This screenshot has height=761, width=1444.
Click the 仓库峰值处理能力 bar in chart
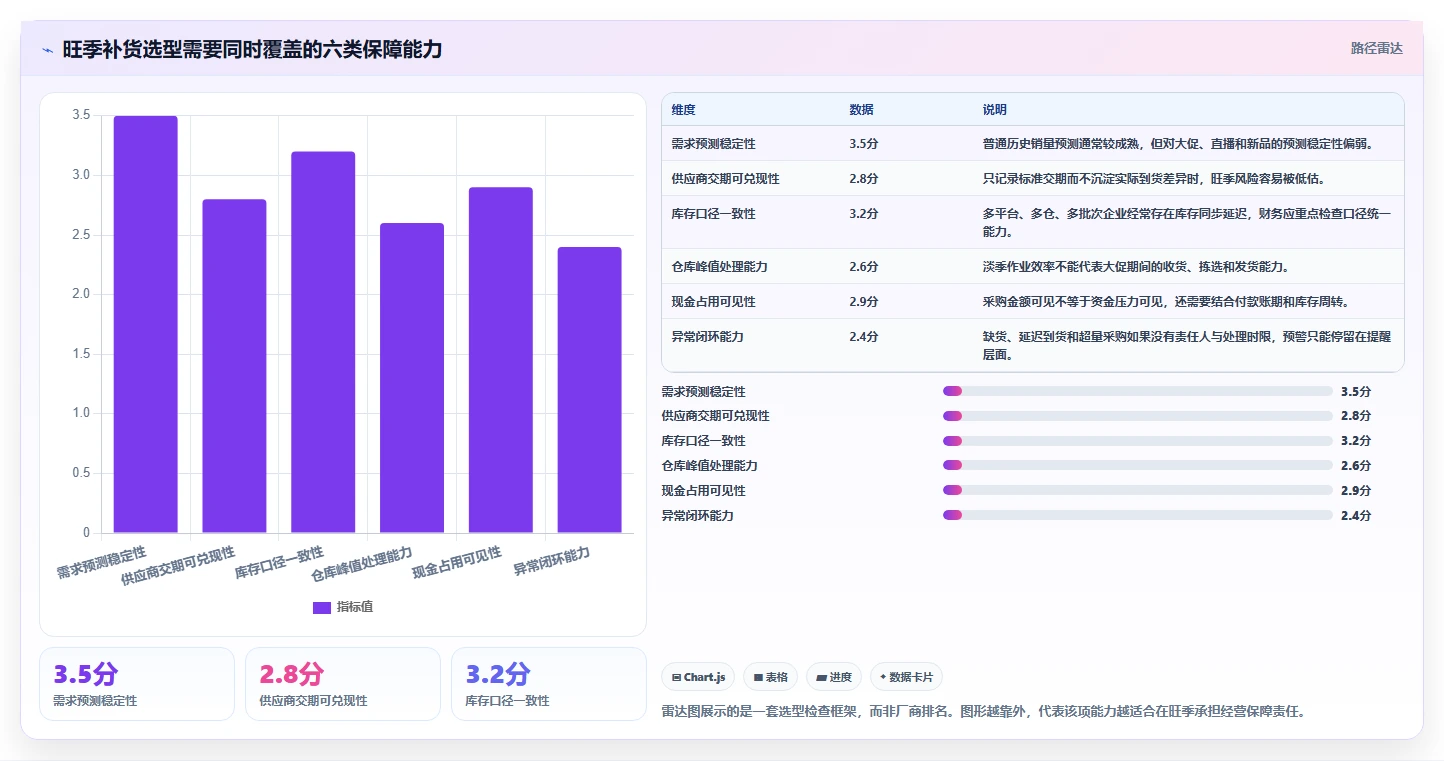tap(412, 378)
